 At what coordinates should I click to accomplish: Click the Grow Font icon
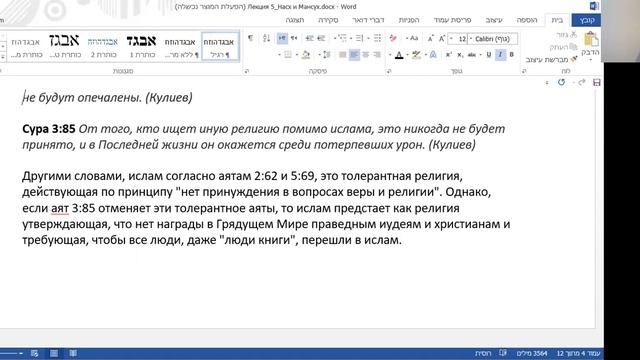coord(442,39)
